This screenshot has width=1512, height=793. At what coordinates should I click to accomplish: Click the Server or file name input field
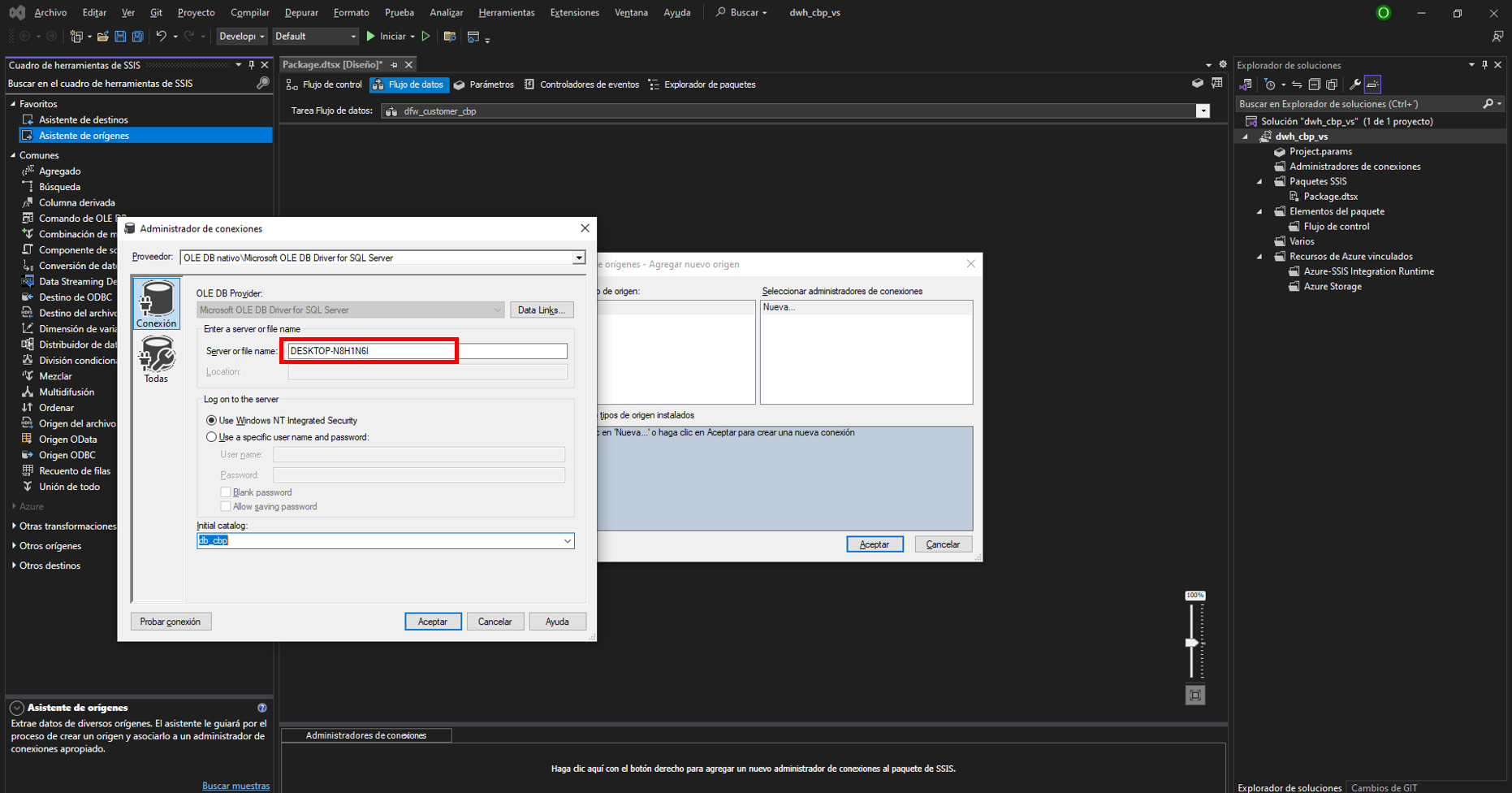(x=427, y=351)
